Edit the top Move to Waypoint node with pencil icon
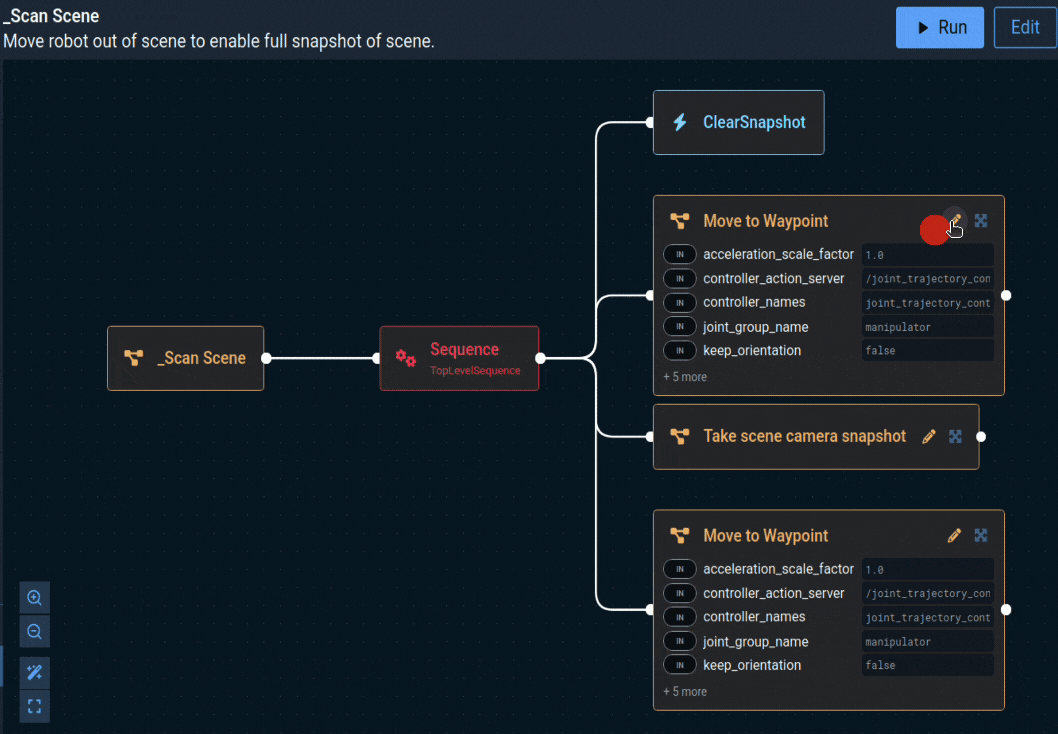1058x734 pixels. (x=954, y=221)
